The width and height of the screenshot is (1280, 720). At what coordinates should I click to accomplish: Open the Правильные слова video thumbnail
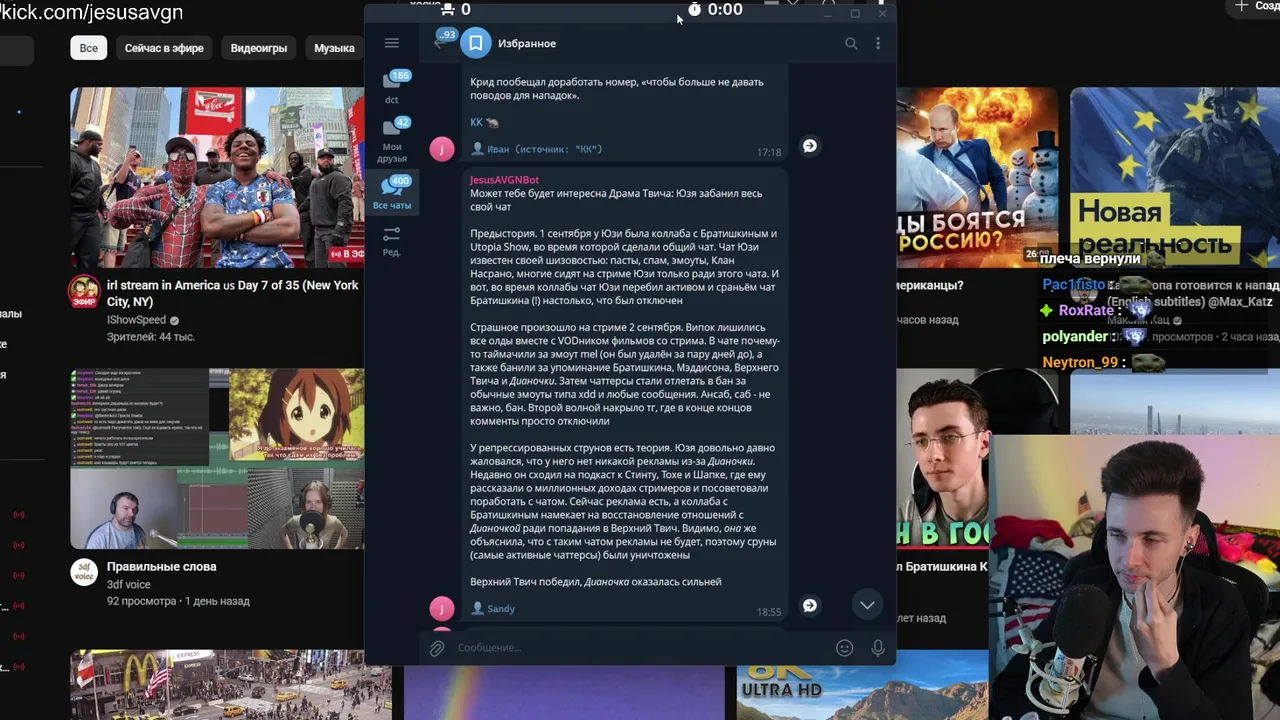(x=217, y=459)
